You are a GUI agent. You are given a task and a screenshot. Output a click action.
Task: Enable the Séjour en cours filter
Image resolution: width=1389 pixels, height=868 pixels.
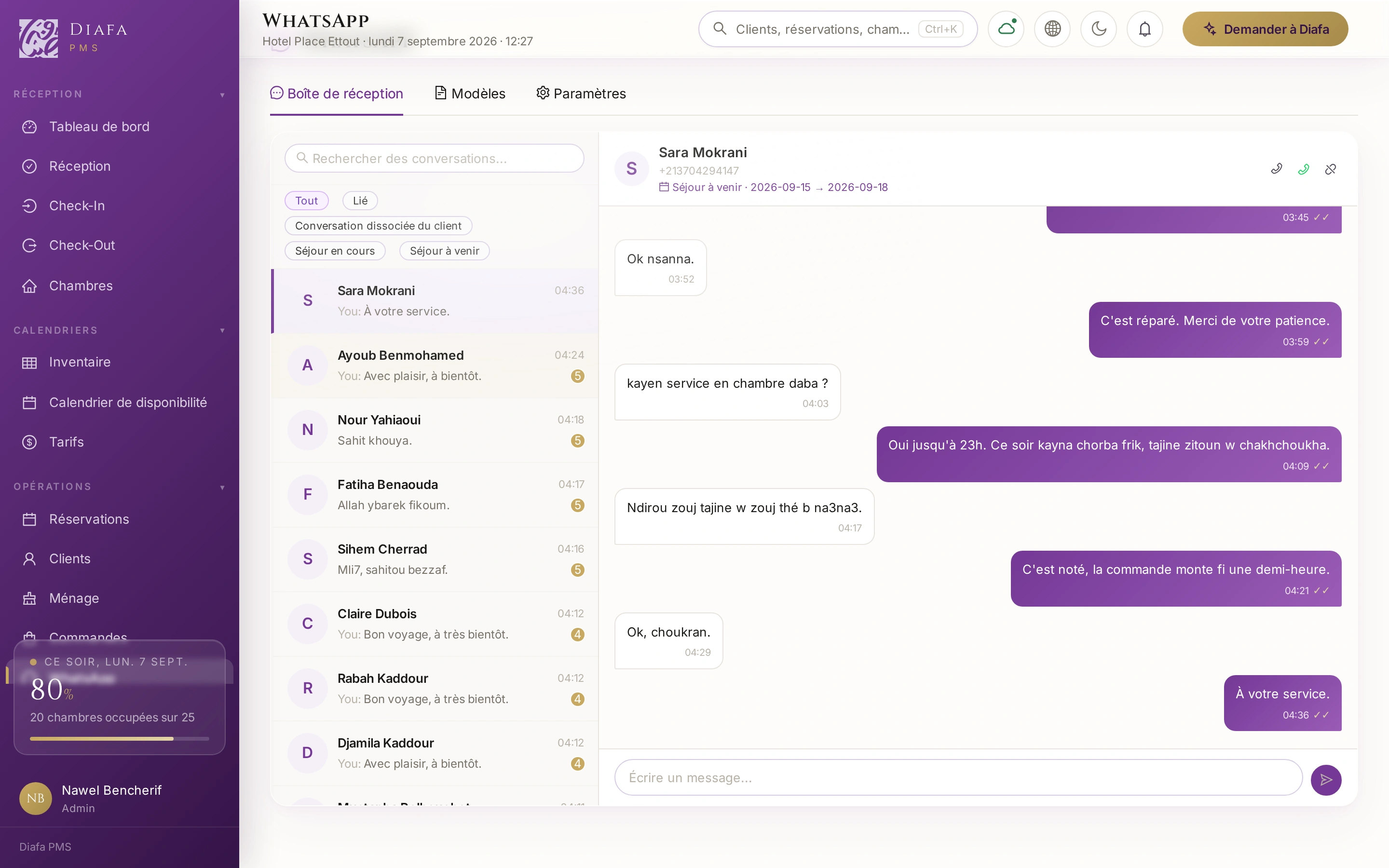pyautogui.click(x=335, y=251)
